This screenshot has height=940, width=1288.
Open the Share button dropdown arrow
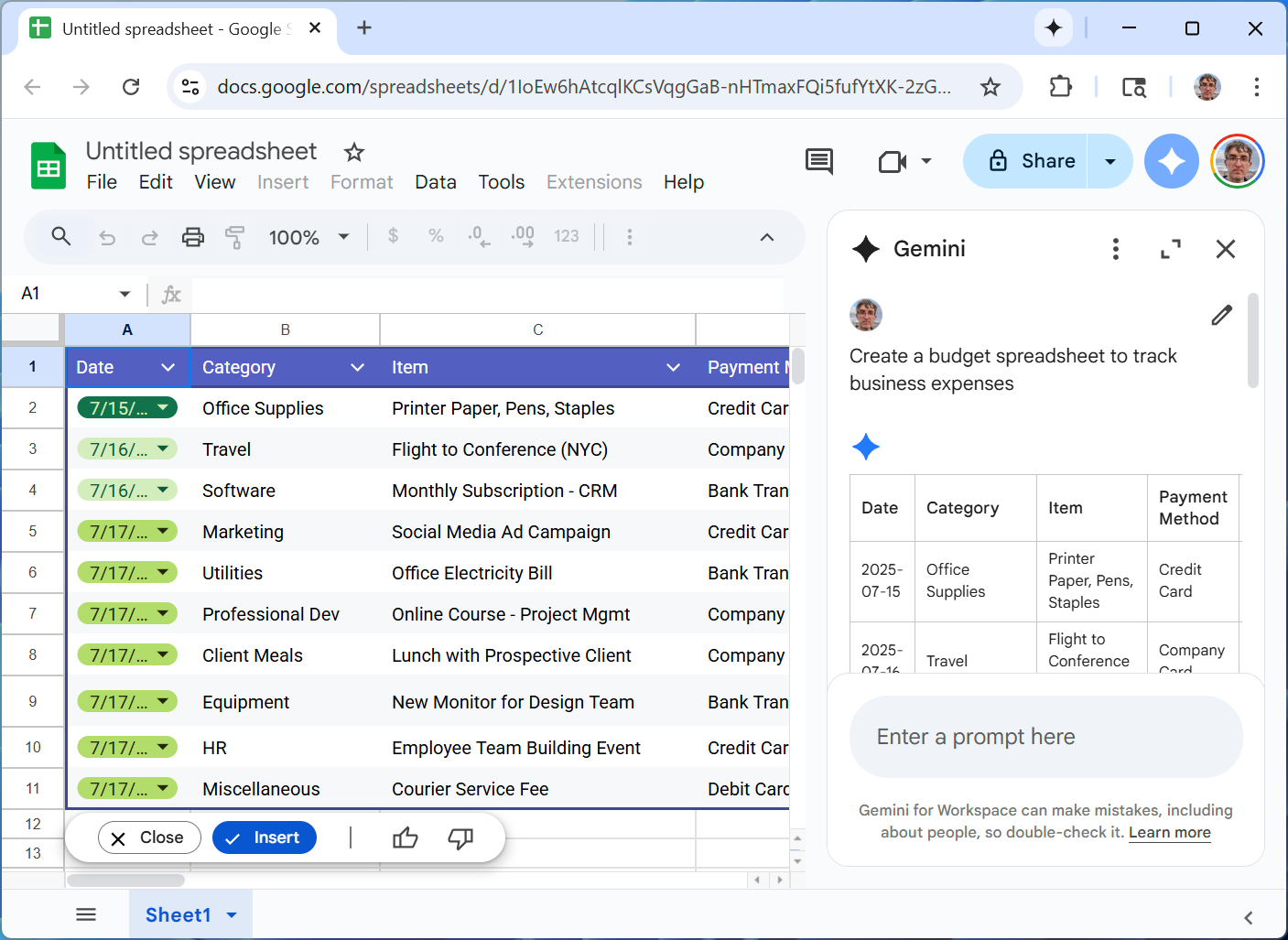pyautogui.click(x=1110, y=161)
